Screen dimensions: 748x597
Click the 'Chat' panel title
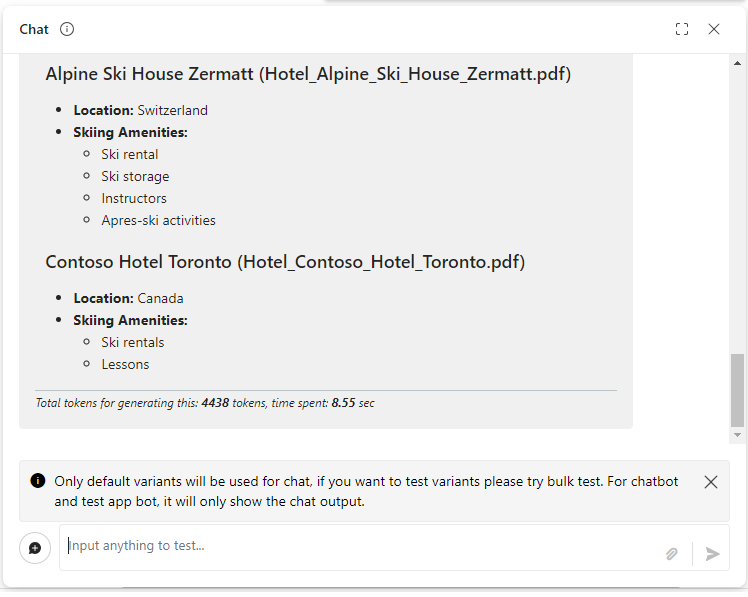(x=34, y=29)
